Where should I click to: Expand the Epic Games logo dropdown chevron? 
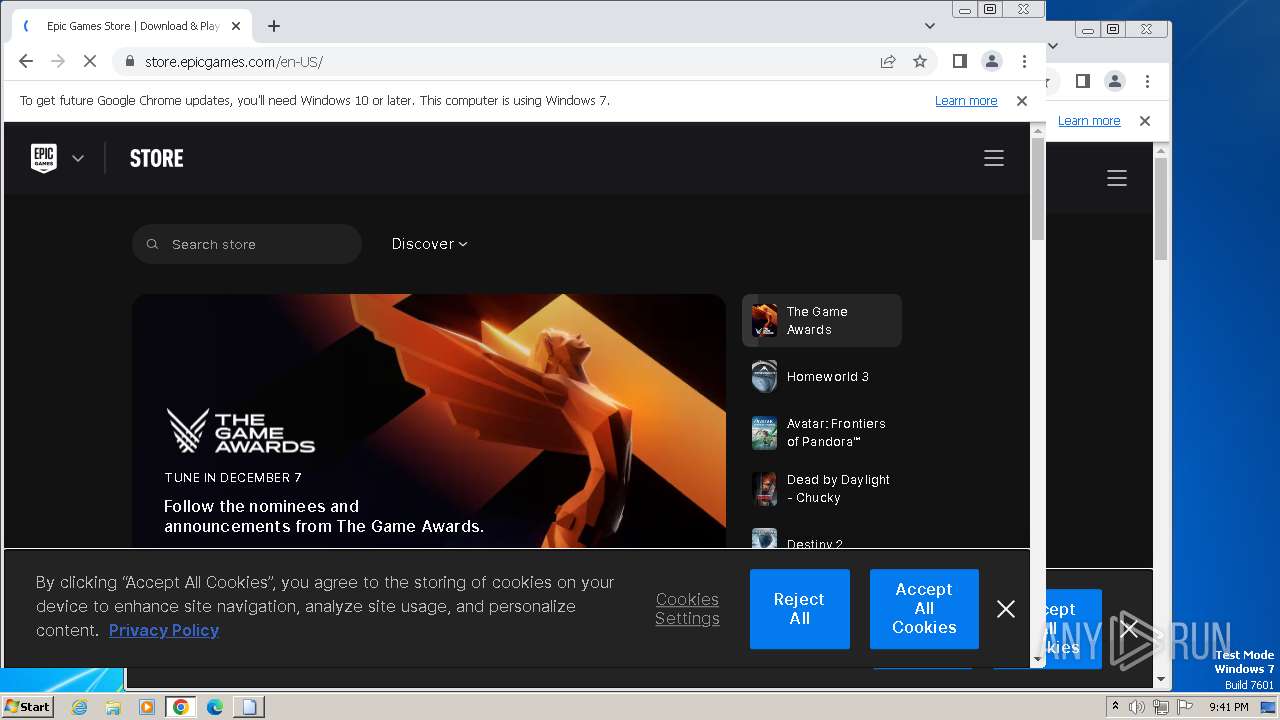[x=78, y=158]
